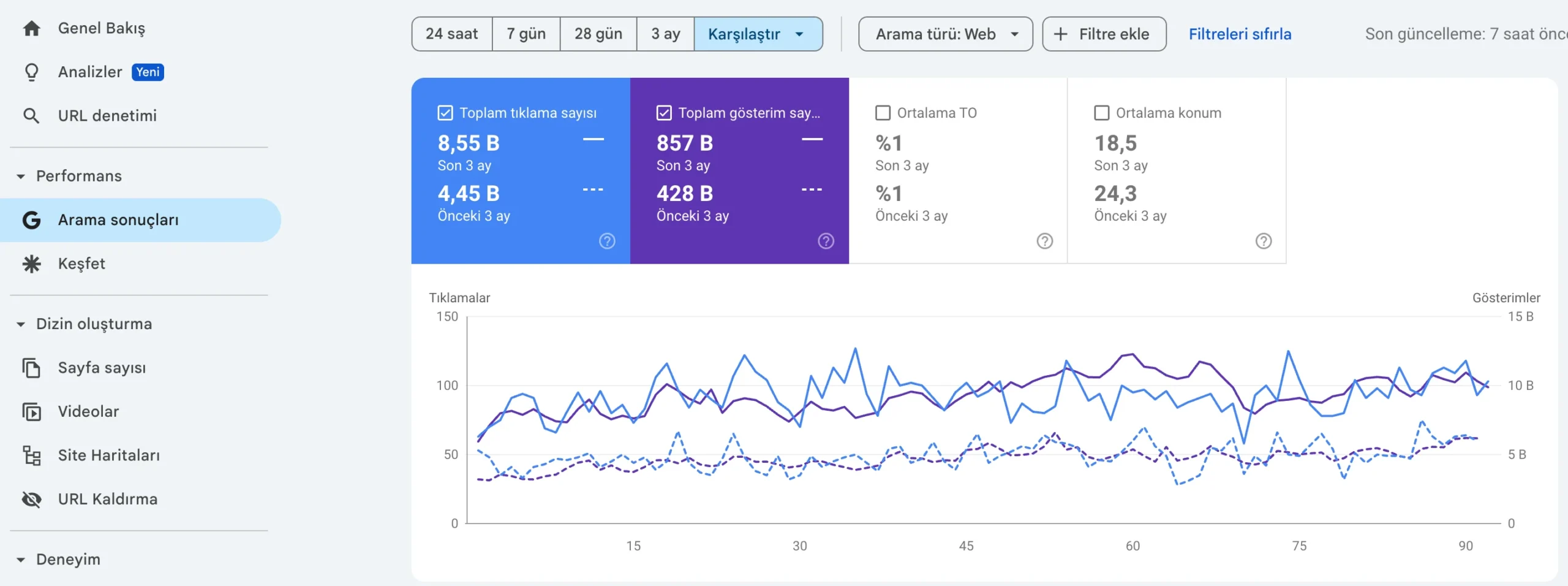Uncheck Toplam gösterim sayısı checkbox

point(664,113)
